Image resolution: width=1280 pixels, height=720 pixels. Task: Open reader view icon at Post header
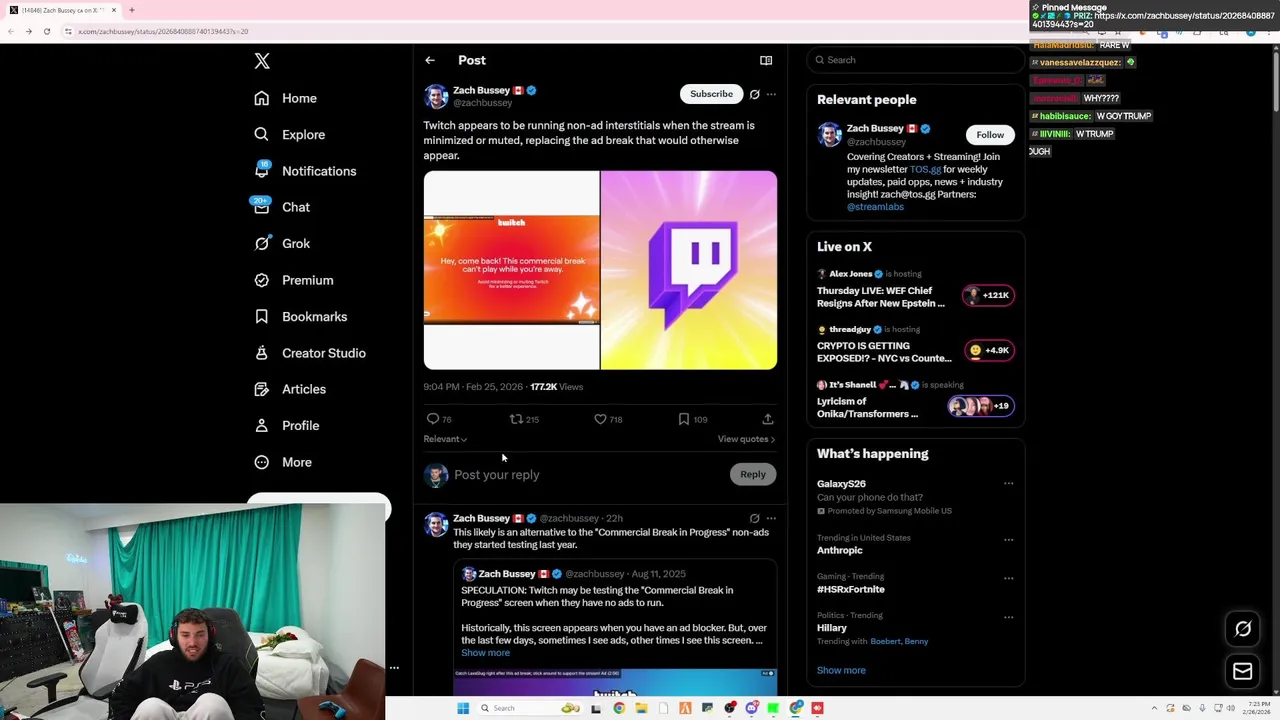tap(766, 60)
